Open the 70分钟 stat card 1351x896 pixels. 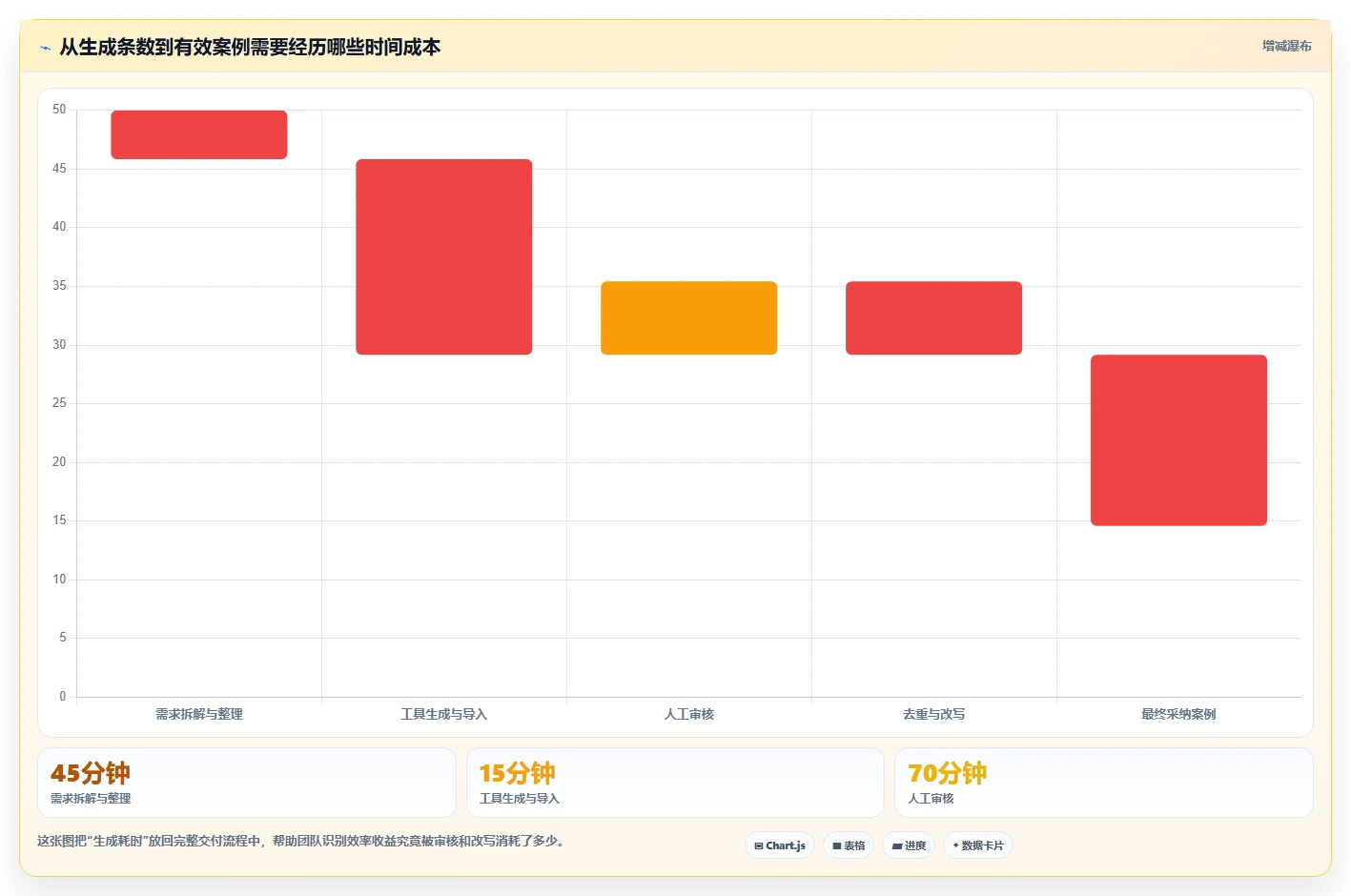point(1104,783)
